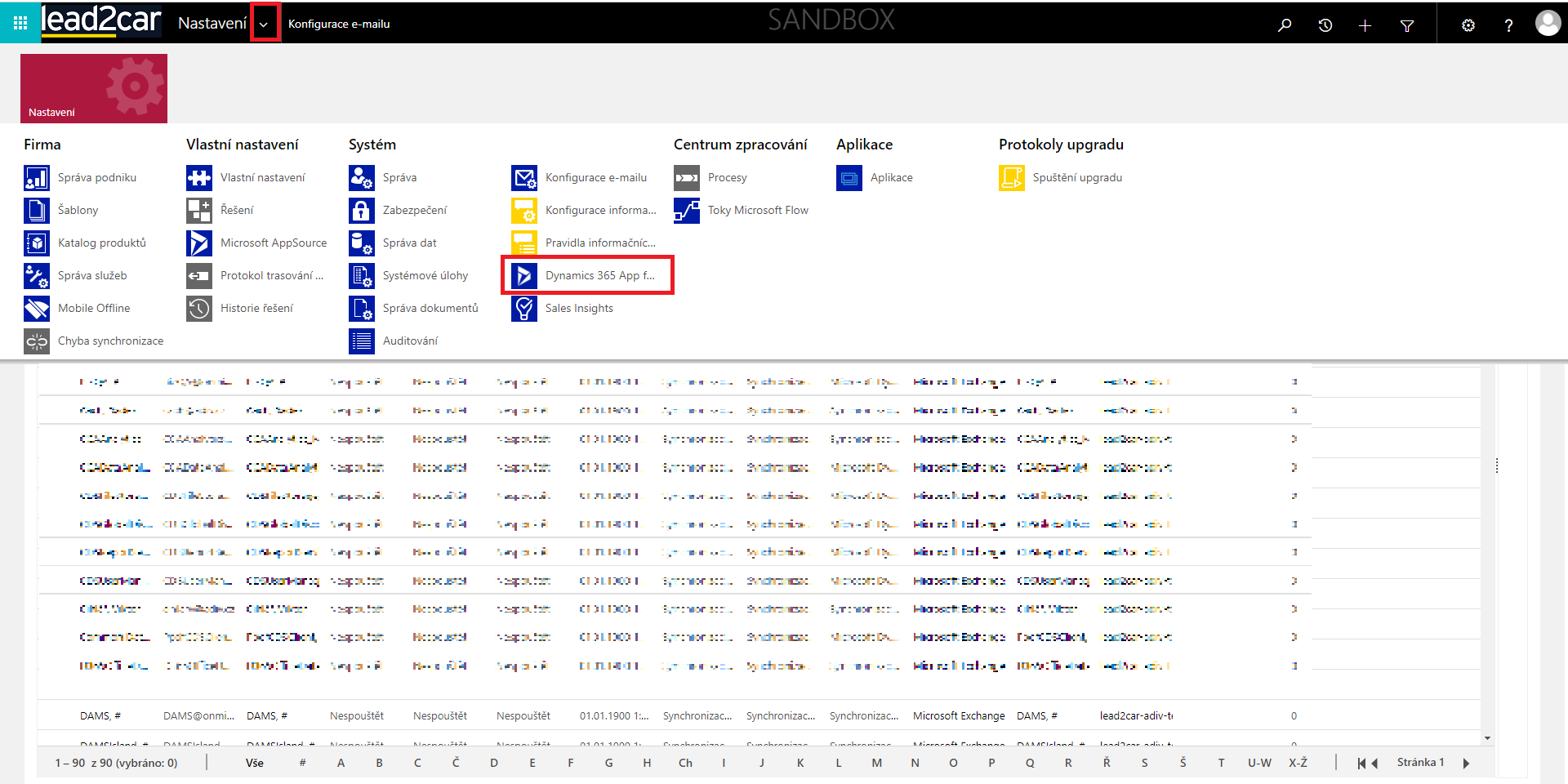Open Sales Insights settings
Screen dimensions: 1568x784
(x=578, y=308)
